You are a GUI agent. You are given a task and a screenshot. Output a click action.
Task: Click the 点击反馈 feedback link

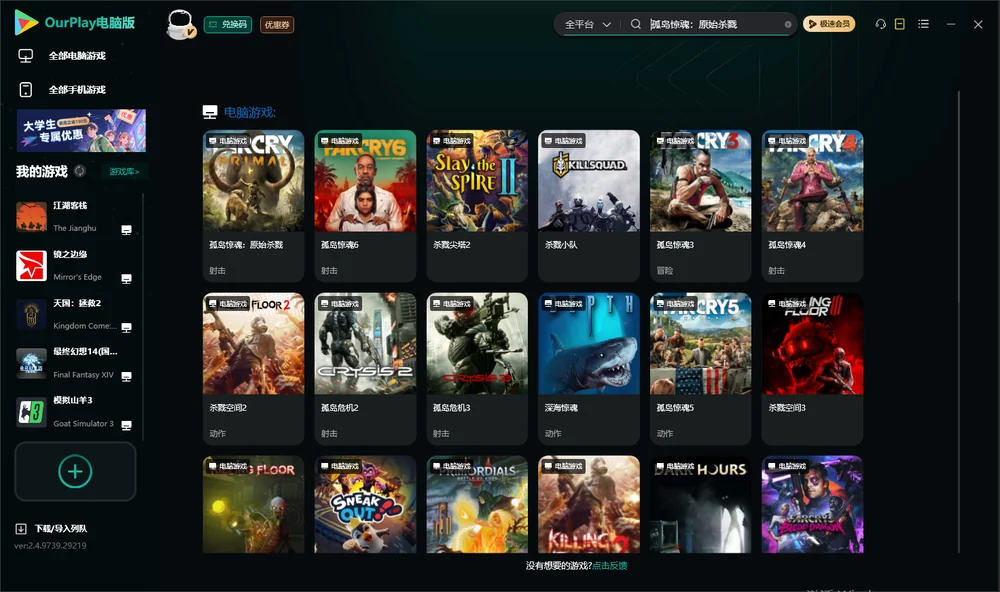tap(610, 565)
